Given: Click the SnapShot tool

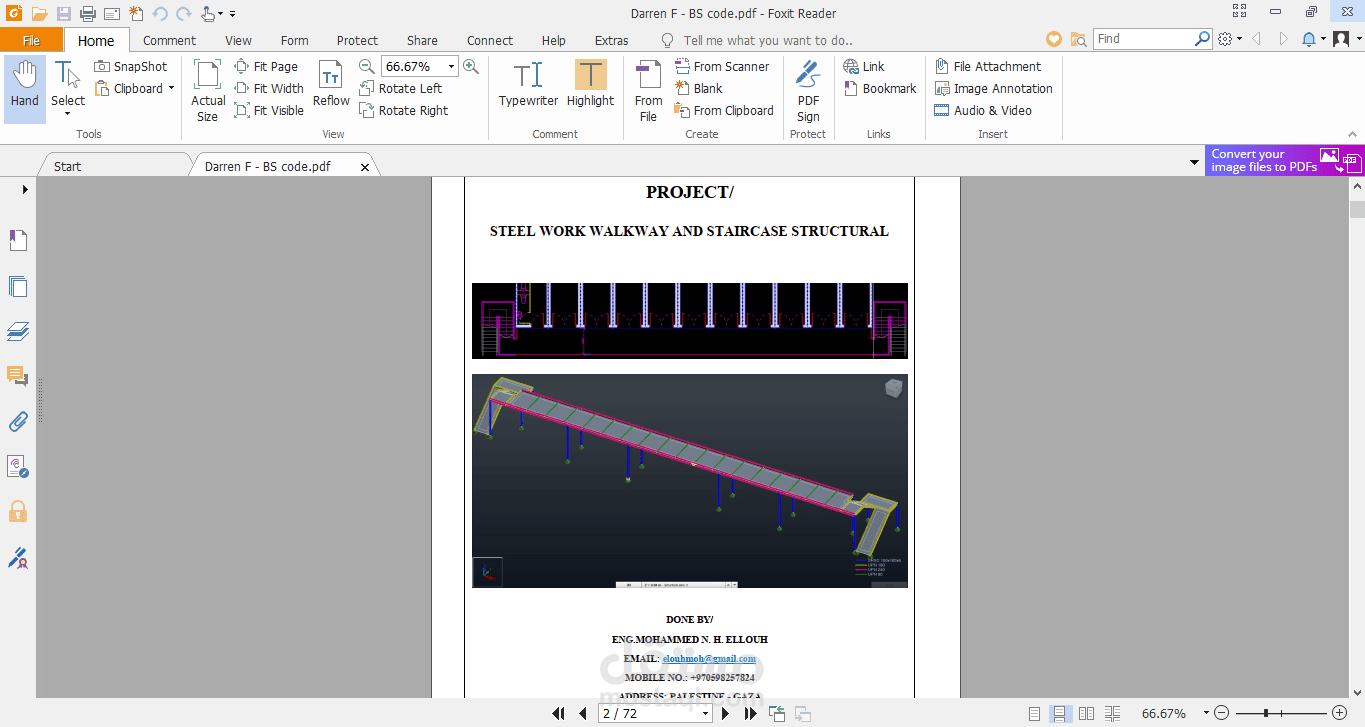Looking at the screenshot, I should (131, 67).
